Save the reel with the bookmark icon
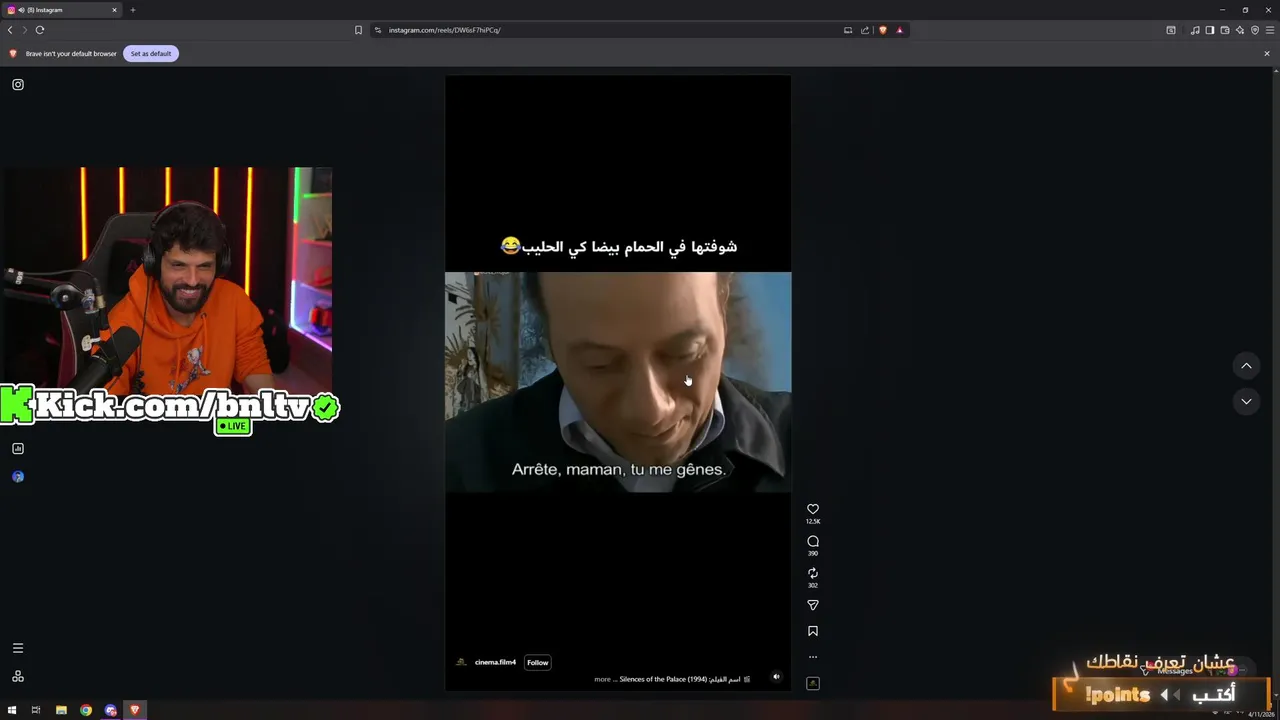 [813, 631]
